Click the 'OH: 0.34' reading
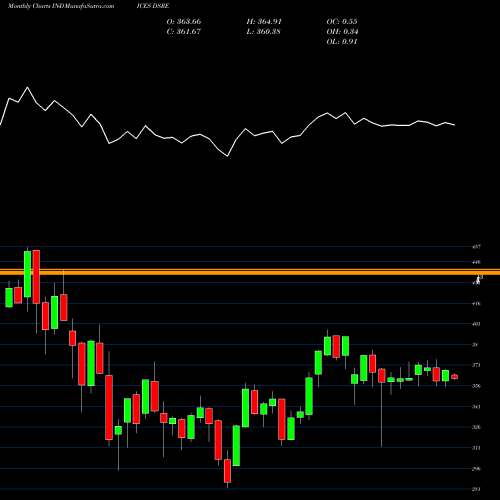 point(342,32)
